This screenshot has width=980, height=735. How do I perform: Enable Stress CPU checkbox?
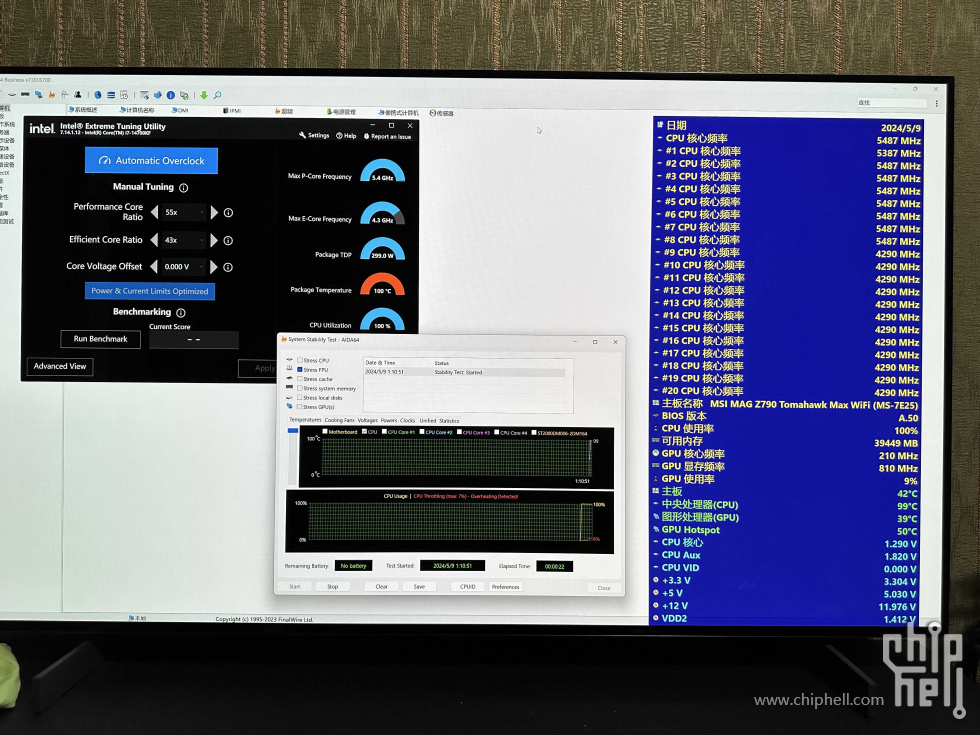click(300, 361)
